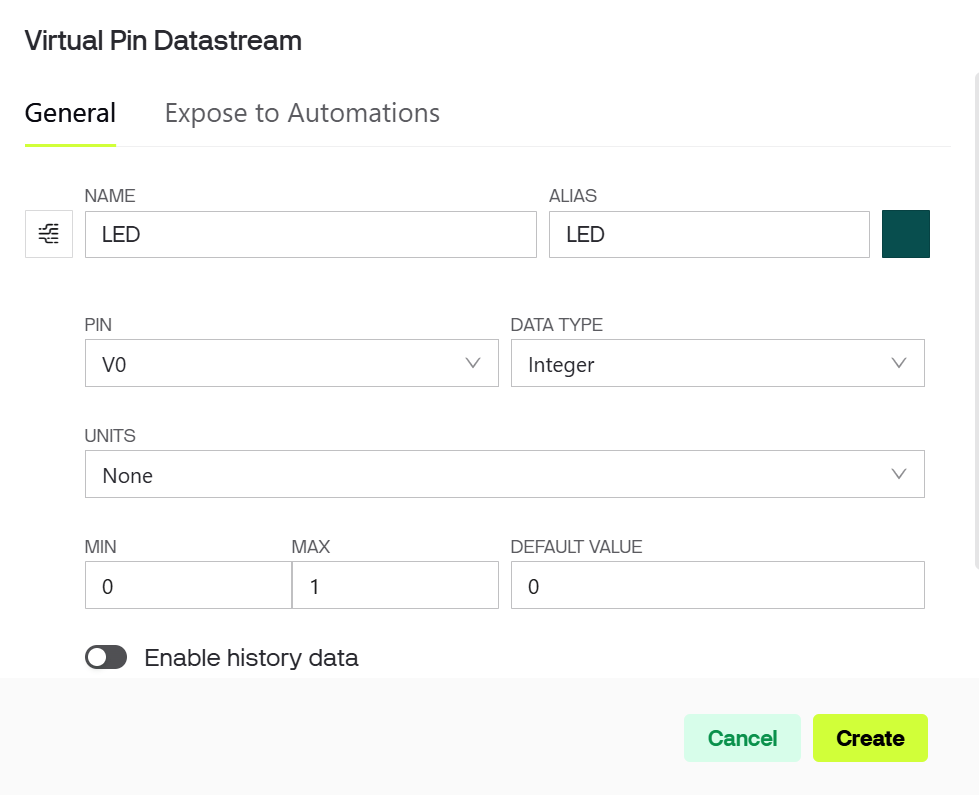979x795 pixels.
Task: Click the MAX value input field
Action: tap(395, 586)
